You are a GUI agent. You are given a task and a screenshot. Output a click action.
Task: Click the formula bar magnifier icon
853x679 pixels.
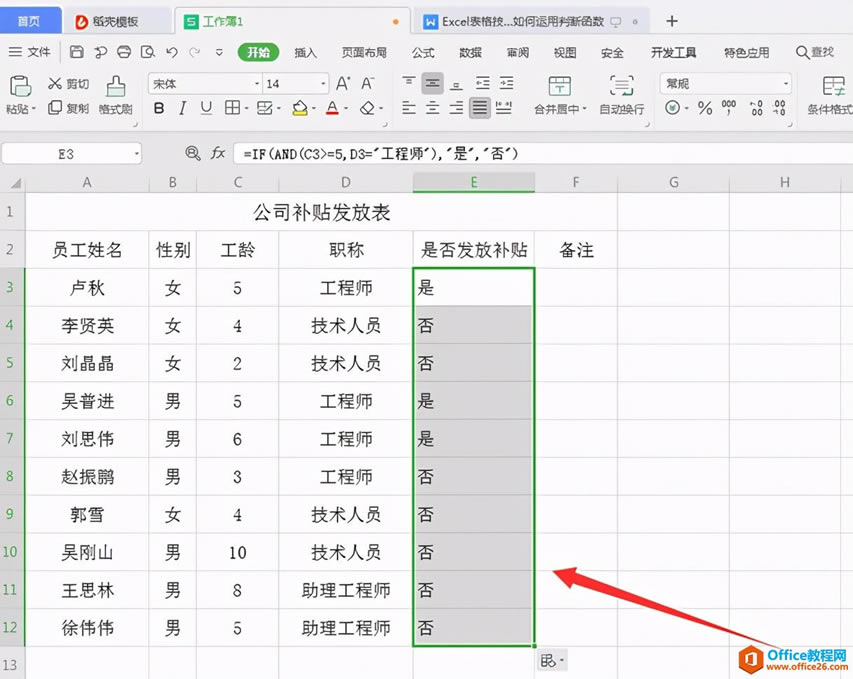tap(193, 153)
